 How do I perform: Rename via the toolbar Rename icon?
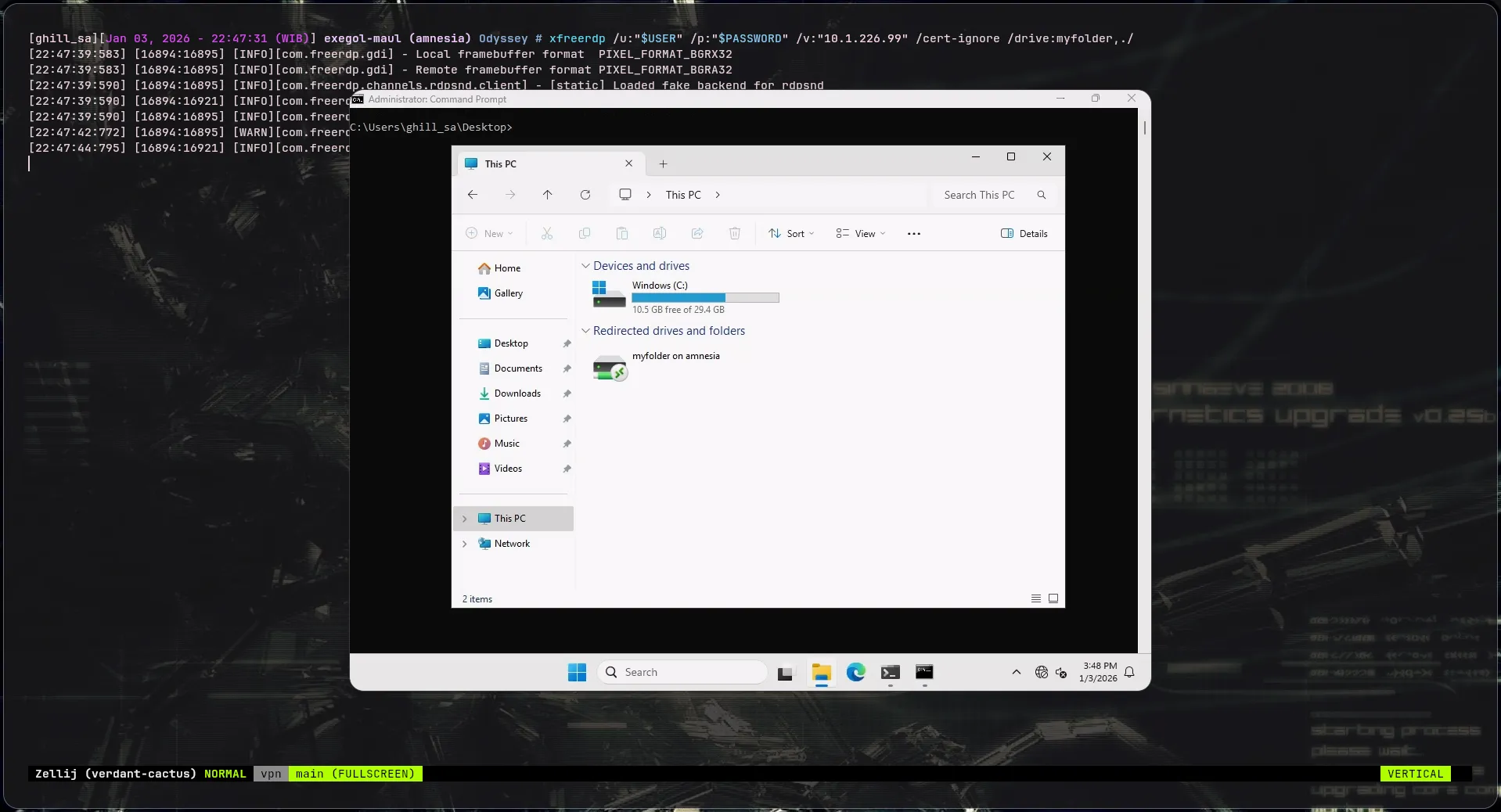tap(659, 233)
